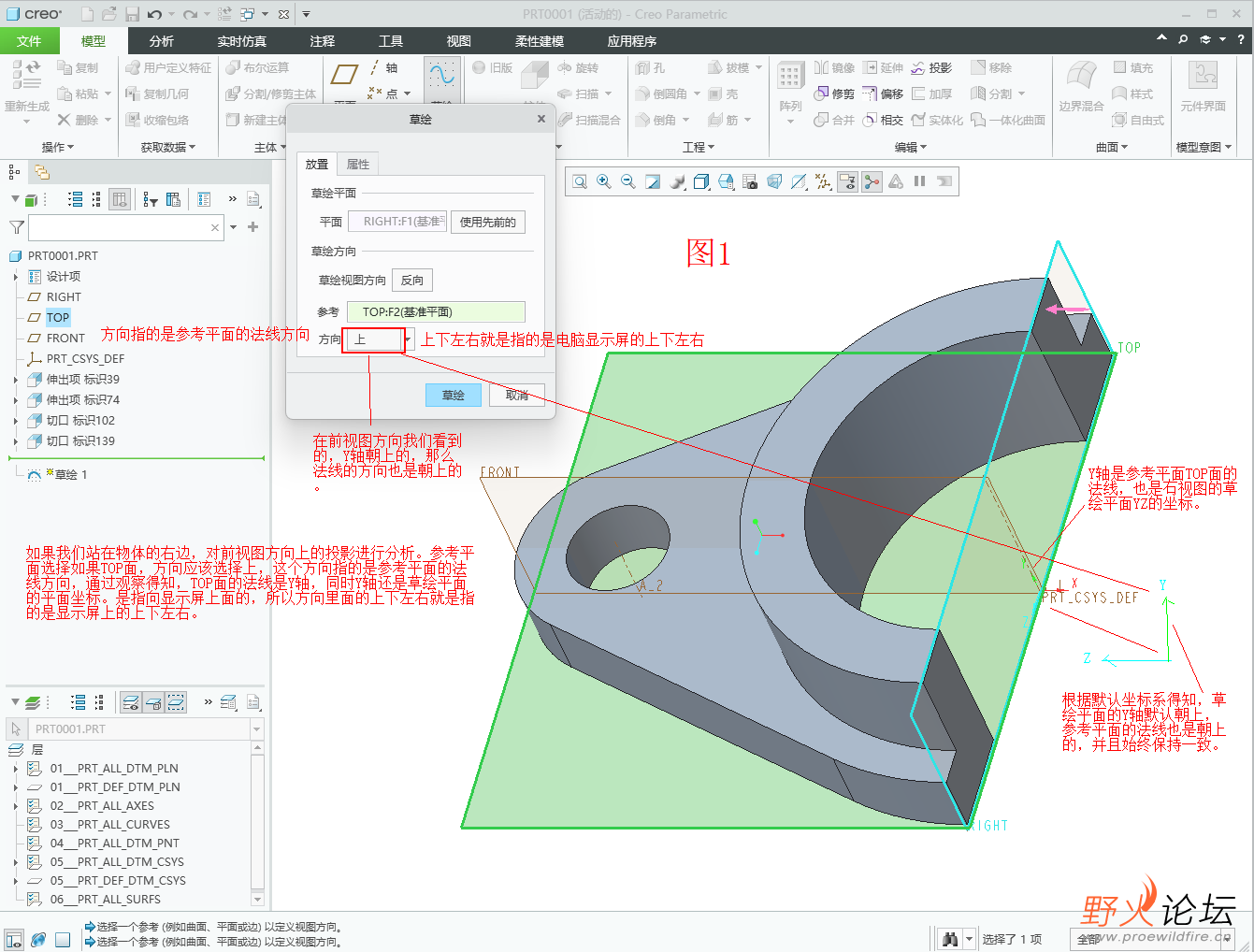Click the Zoom Out magnifier icon
The width and height of the screenshot is (1254, 952).
[628, 181]
